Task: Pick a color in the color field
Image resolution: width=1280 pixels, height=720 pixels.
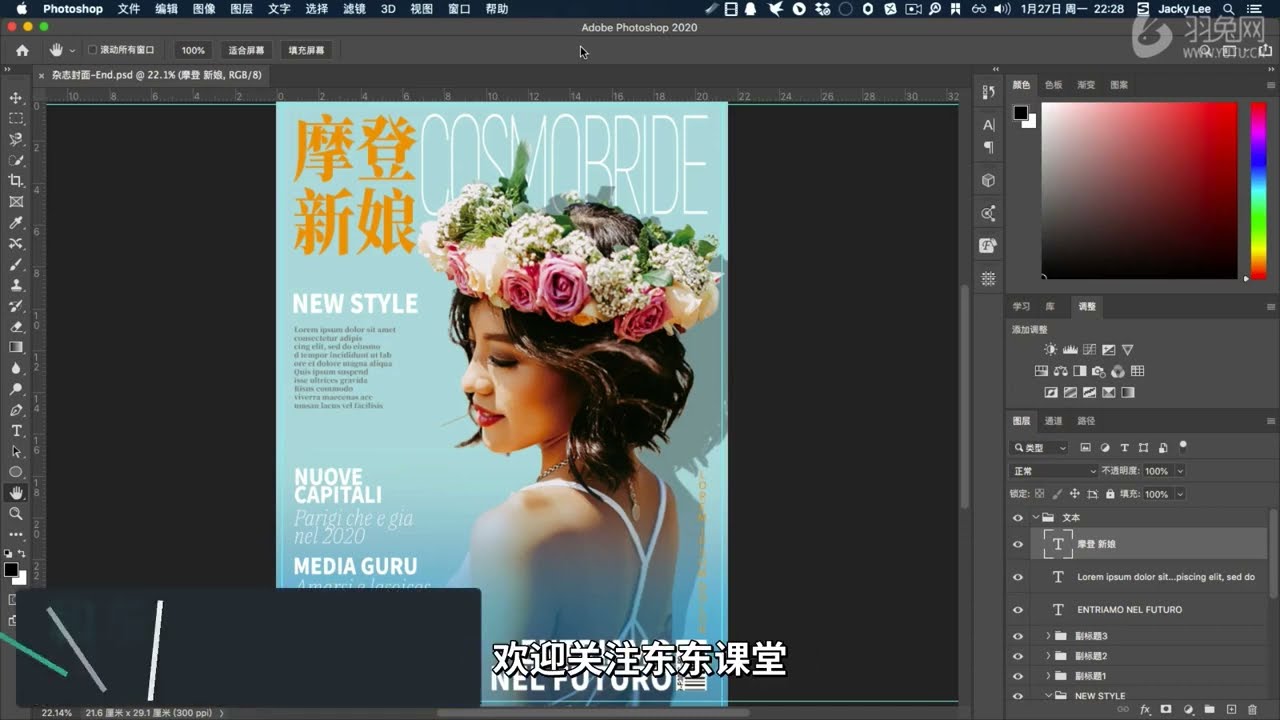Action: [1139, 190]
